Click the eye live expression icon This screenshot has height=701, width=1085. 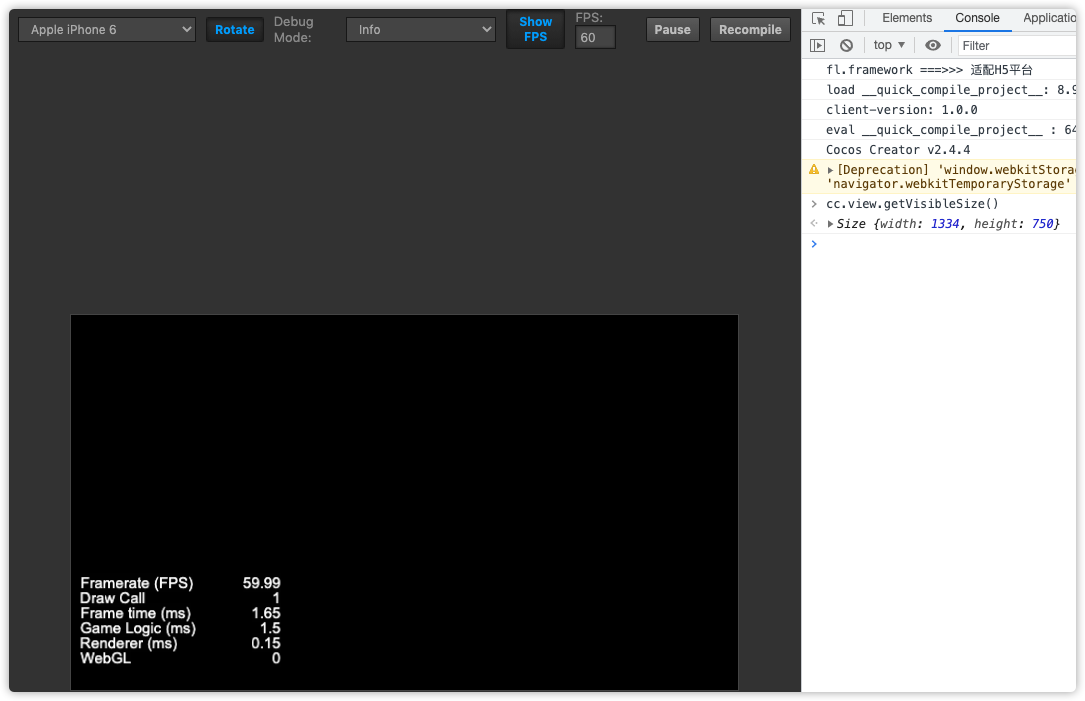(933, 46)
